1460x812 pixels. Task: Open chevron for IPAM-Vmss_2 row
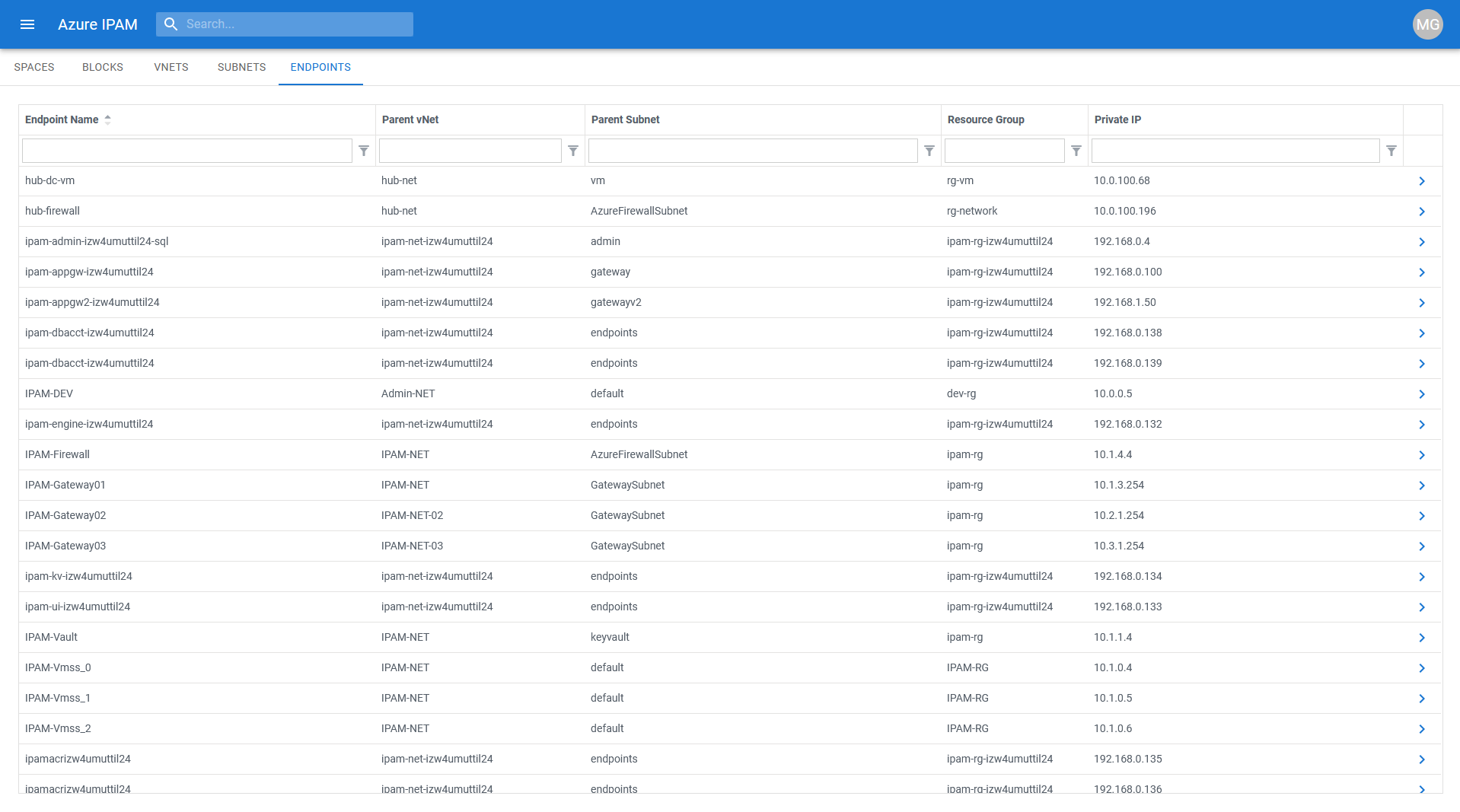pyautogui.click(x=1422, y=729)
